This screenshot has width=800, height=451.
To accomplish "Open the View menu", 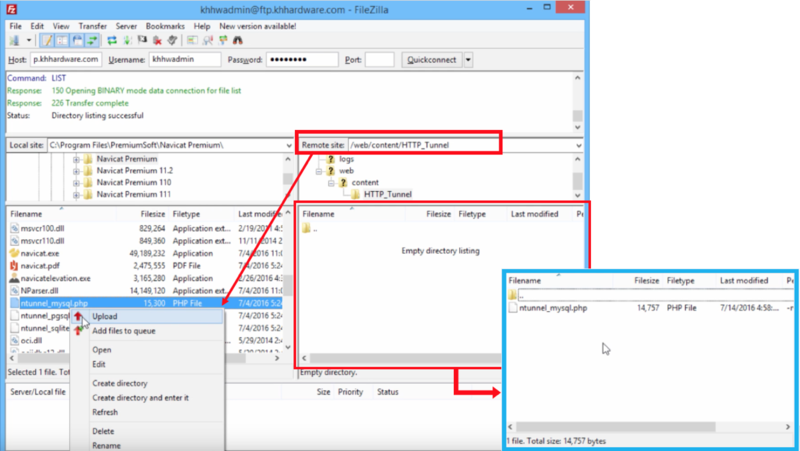I will 61,26.
